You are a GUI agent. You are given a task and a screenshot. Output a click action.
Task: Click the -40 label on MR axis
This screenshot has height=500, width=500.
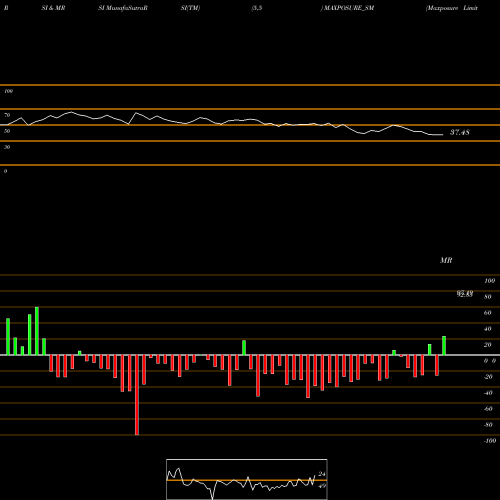tap(488, 393)
